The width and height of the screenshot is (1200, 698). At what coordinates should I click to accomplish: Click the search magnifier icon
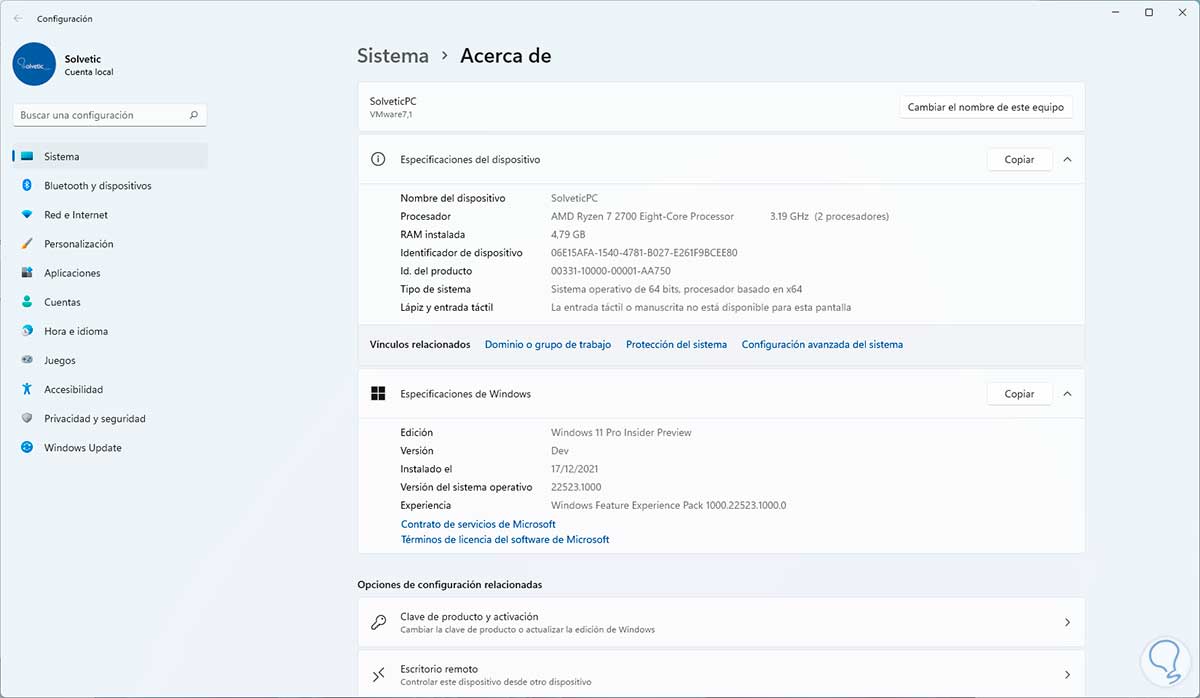[x=194, y=115]
